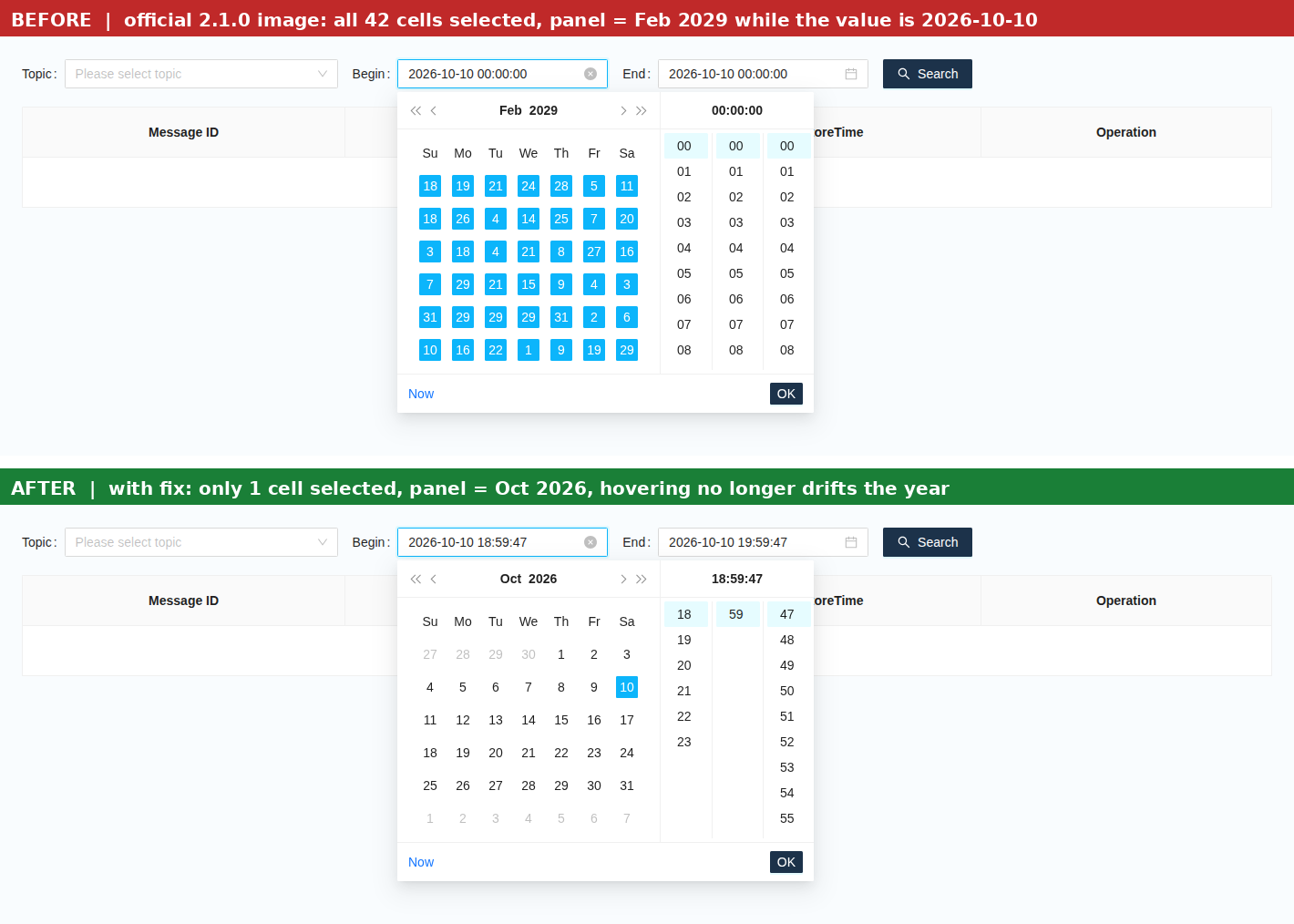Click Now link in Oct 2026 picker
The height and width of the screenshot is (924, 1294).
coord(421,862)
